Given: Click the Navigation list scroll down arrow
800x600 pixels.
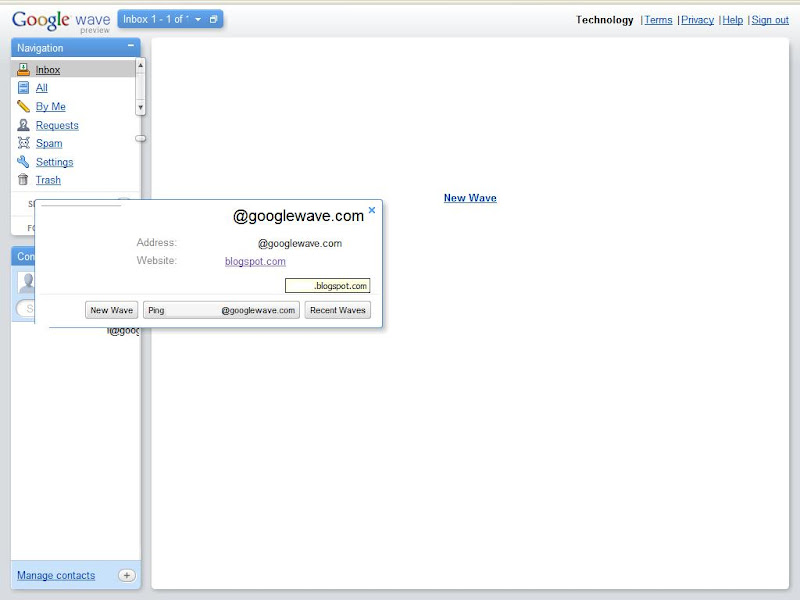Looking at the screenshot, I should click(x=140, y=108).
